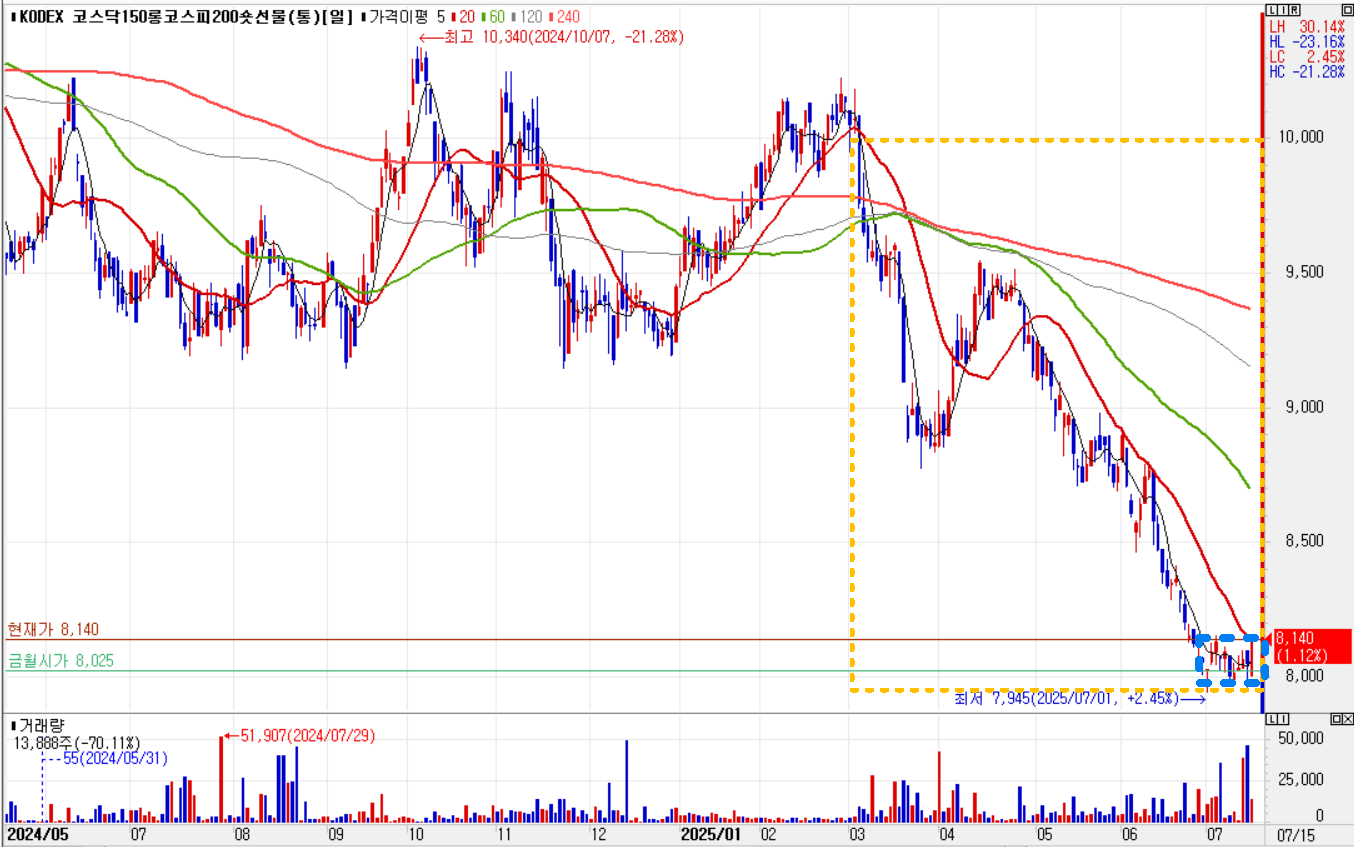Click the L button on volume panel
This screenshot has height=847, width=1354.
pos(1271,719)
